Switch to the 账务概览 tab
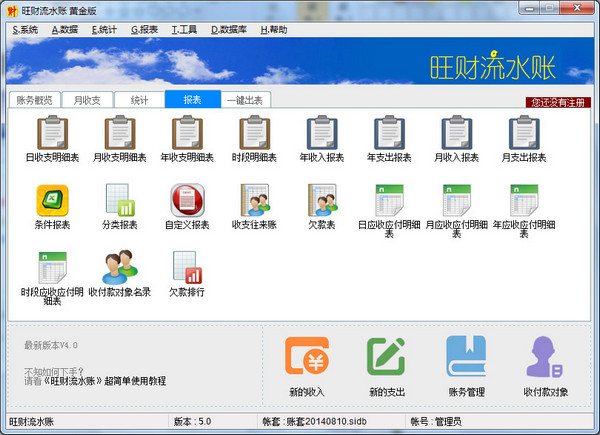Screen dimensions: 600x435 coord(34,100)
